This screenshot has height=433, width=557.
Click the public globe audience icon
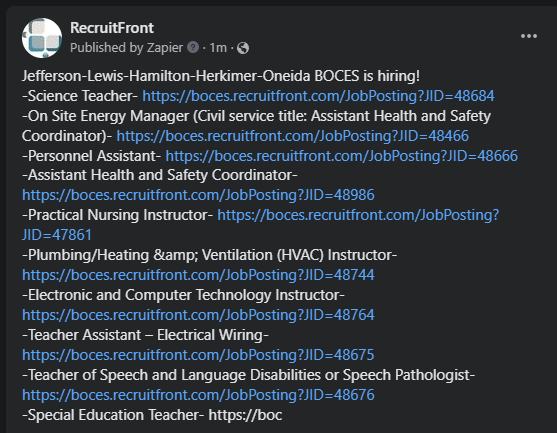pyautogui.click(x=243, y=48)
